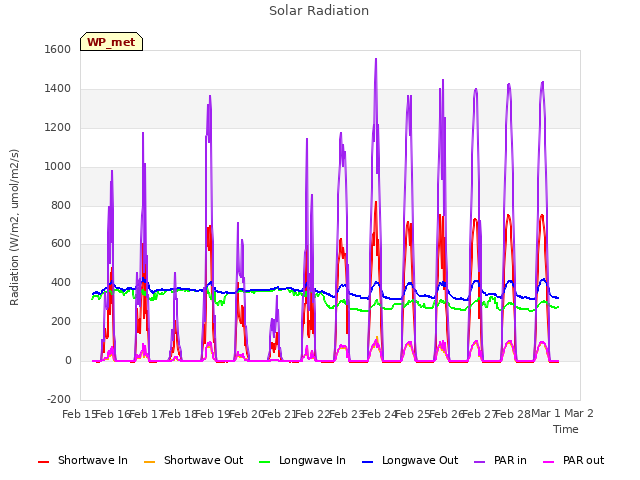Toggle the Shortwave In legend entry
The width and height of the screenshot is (640, 480).
(83, 460)
